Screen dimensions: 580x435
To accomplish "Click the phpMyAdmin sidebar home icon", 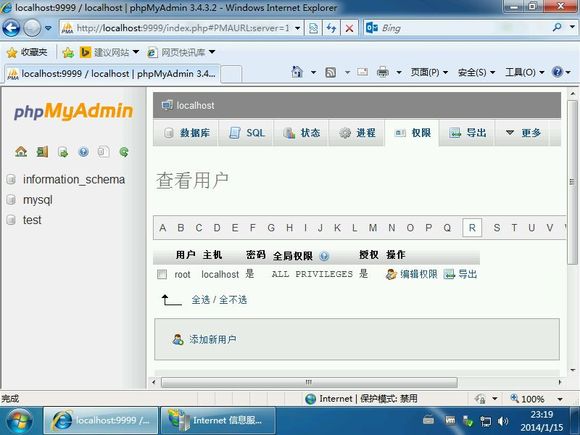I will pos(21,152).
